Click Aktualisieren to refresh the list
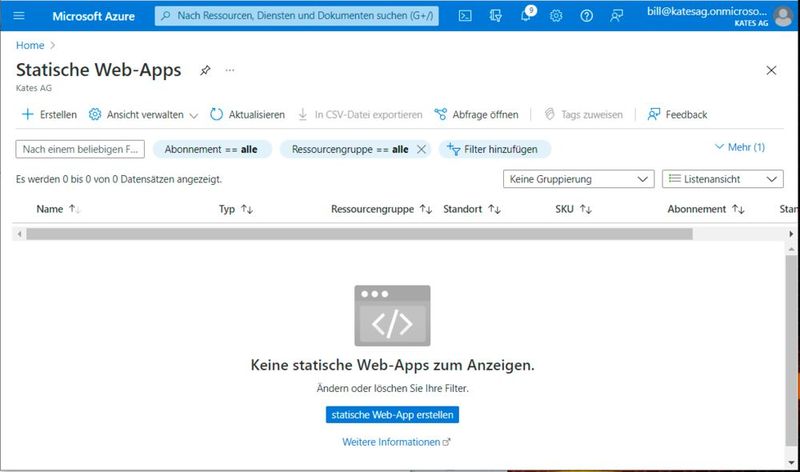Viewport: 800px width, 472px height. tap(247, 115)
